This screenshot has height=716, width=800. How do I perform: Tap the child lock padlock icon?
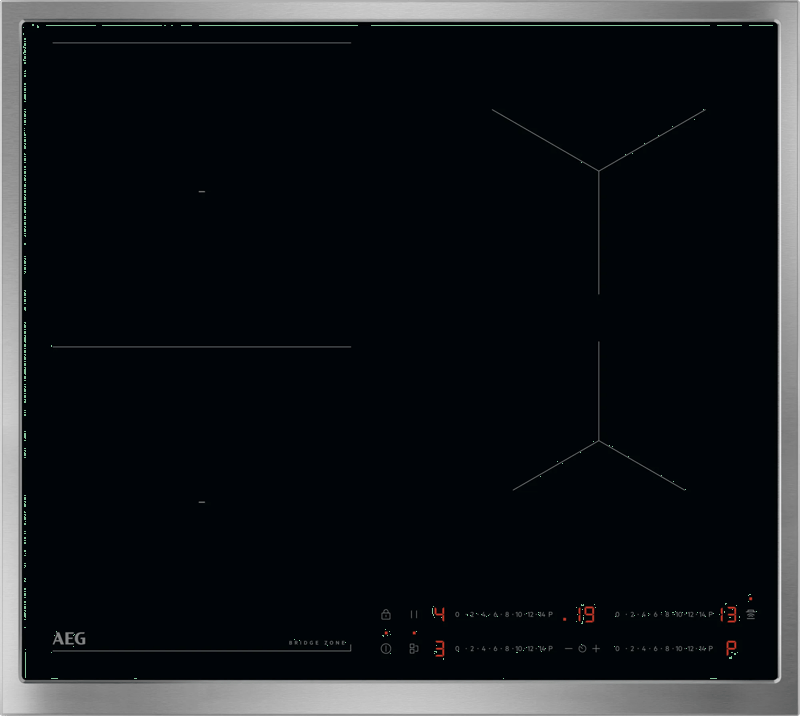386,614
